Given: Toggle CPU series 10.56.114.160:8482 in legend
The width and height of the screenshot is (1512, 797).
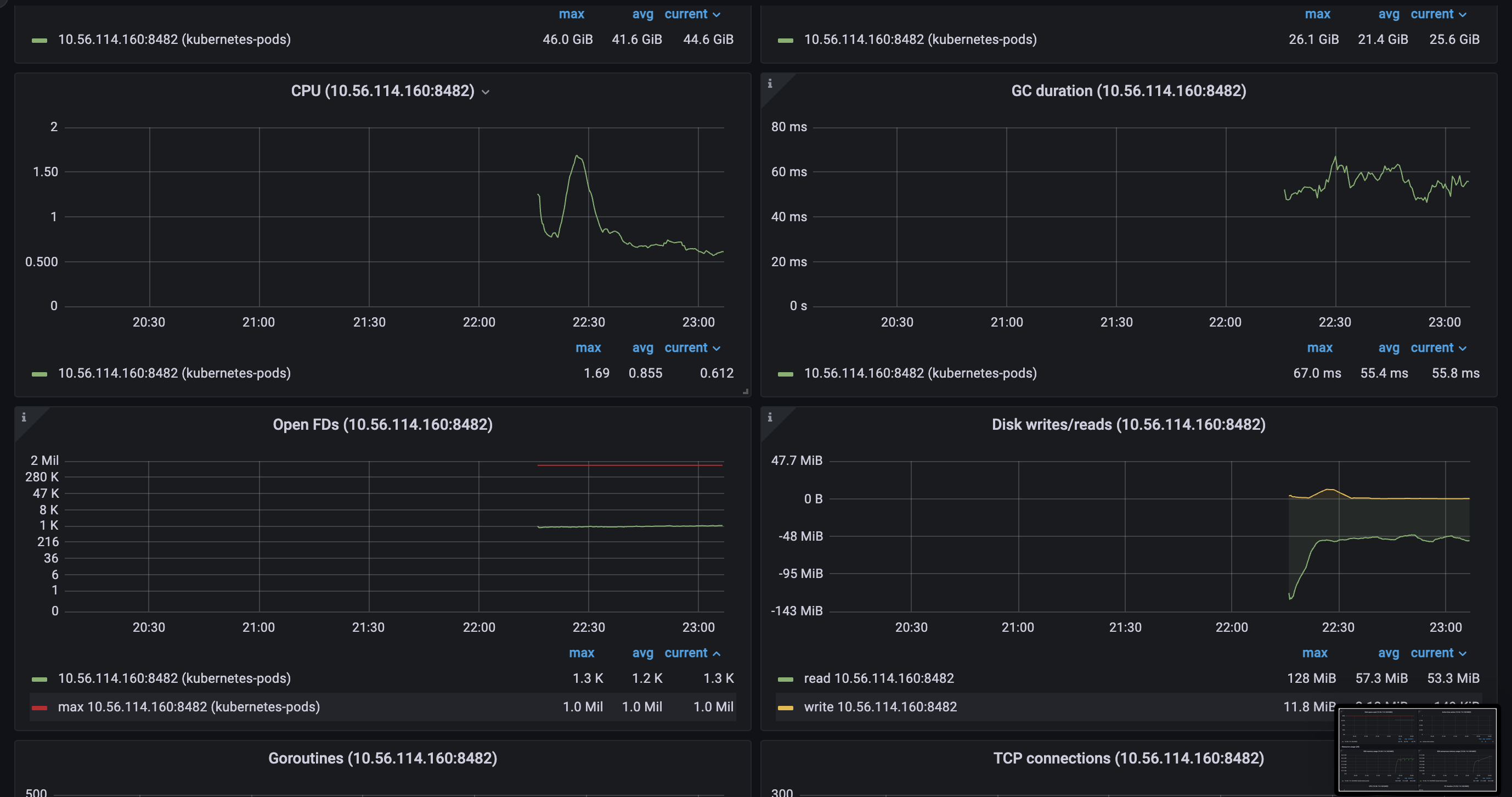Looking at the screenshot, I should click(x=174, y=373).
